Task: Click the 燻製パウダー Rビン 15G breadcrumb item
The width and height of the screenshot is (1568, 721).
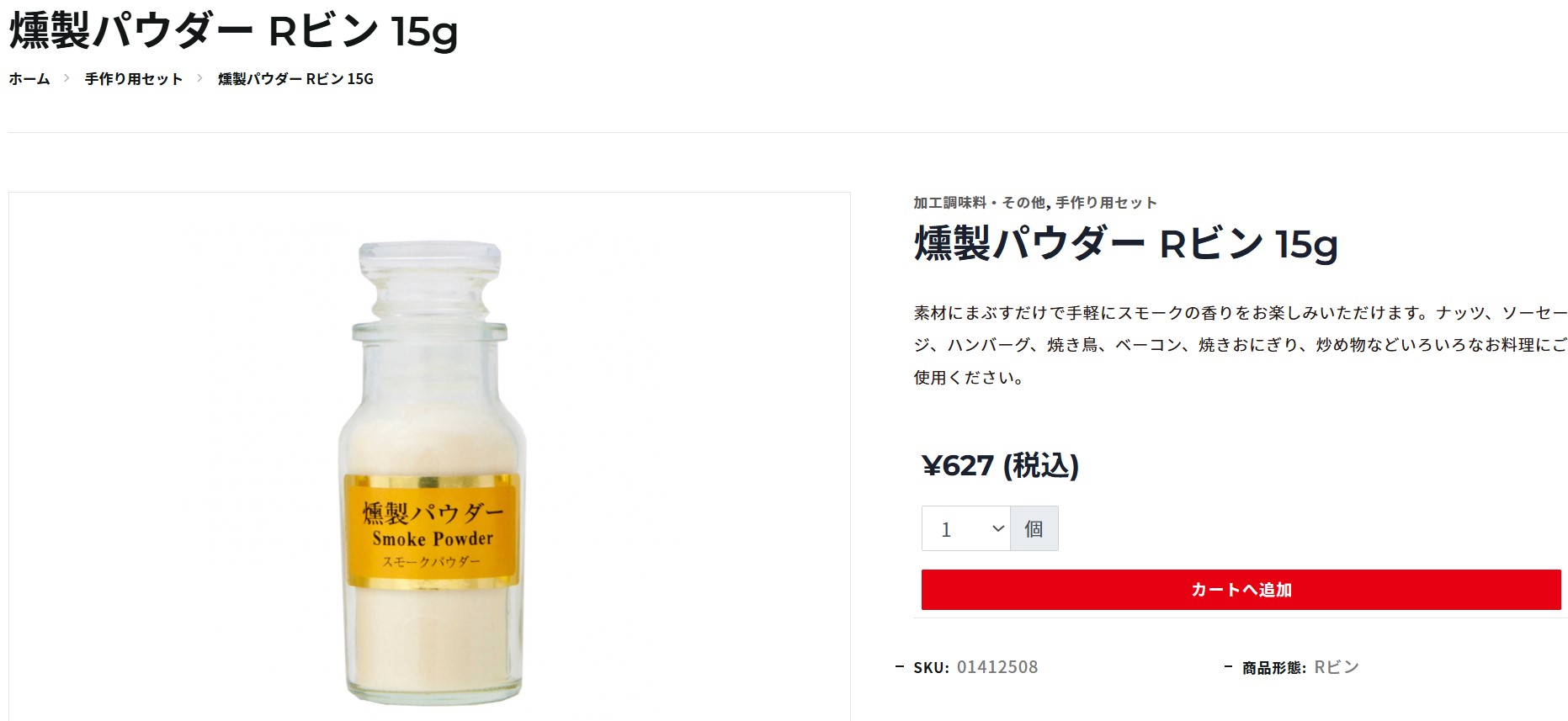Action: [295, 79]
